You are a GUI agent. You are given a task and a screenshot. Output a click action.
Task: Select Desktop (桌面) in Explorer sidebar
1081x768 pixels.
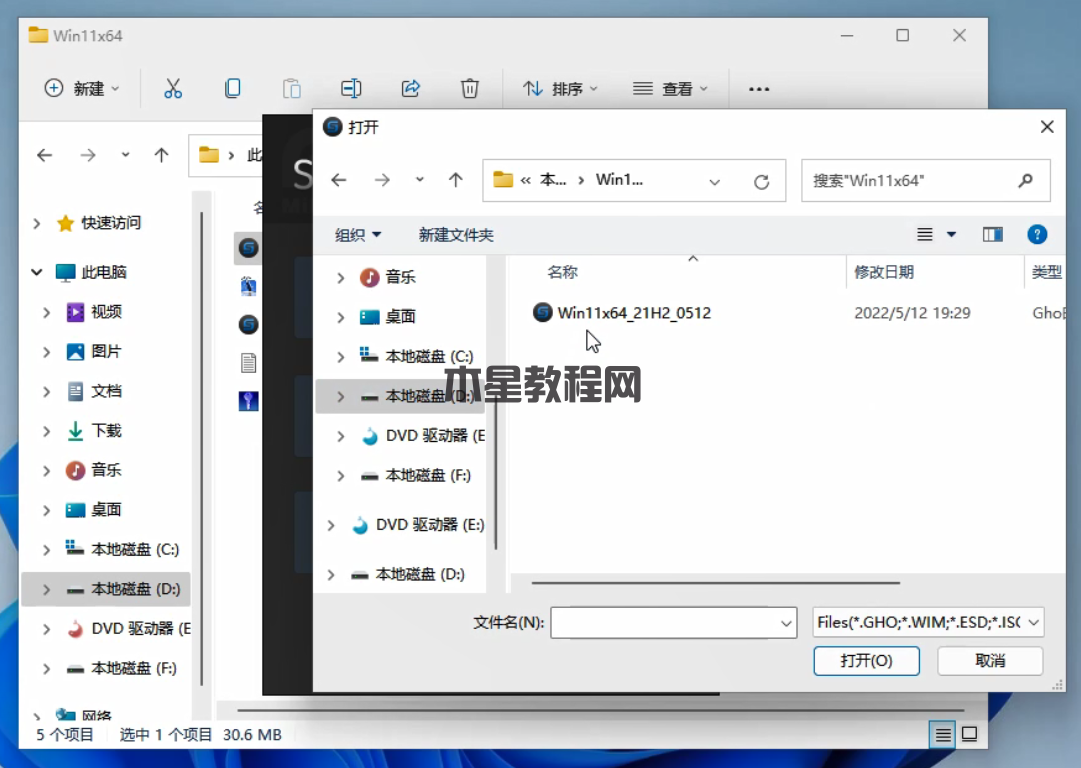106,510
